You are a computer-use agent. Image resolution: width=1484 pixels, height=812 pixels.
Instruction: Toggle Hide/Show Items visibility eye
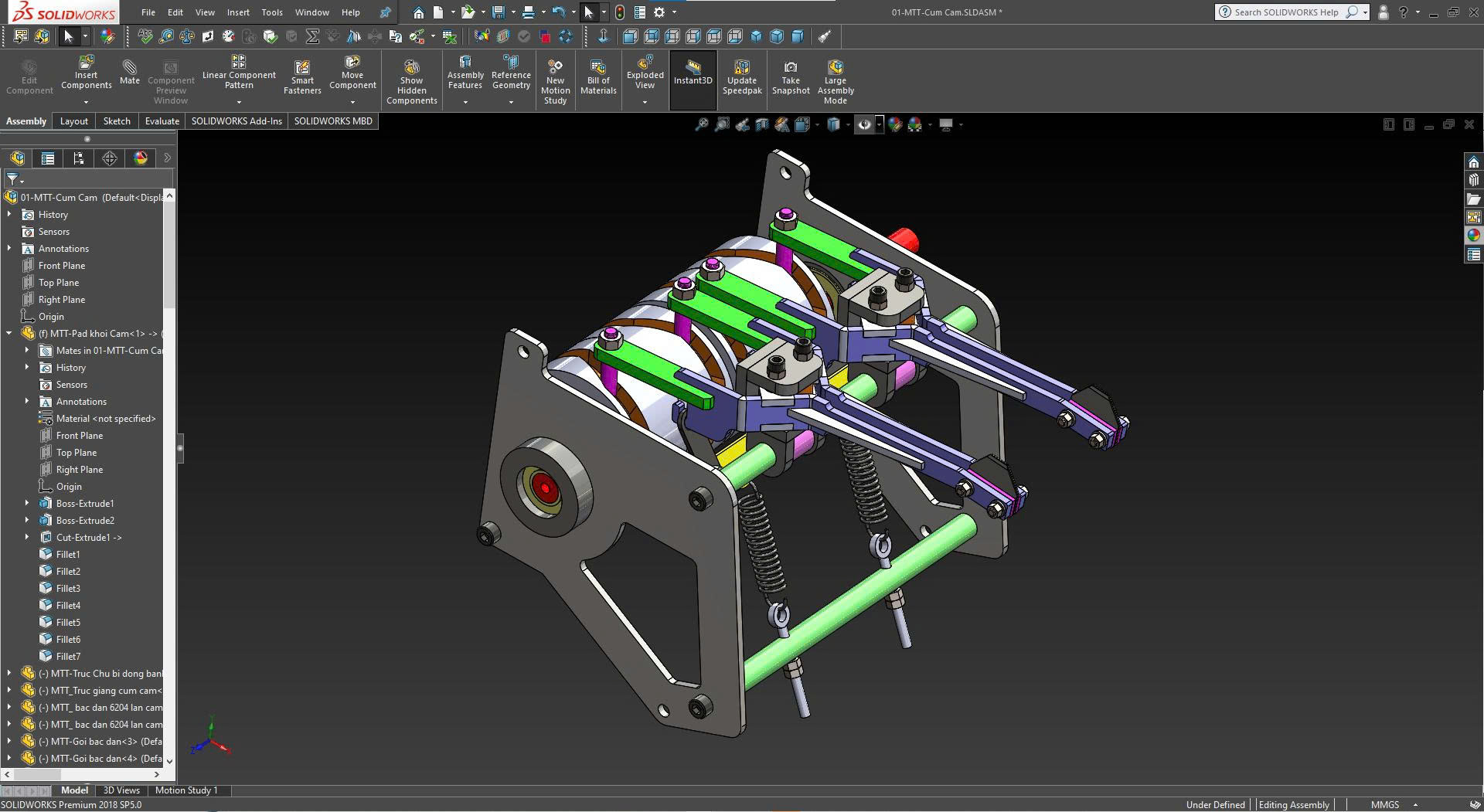864,124
